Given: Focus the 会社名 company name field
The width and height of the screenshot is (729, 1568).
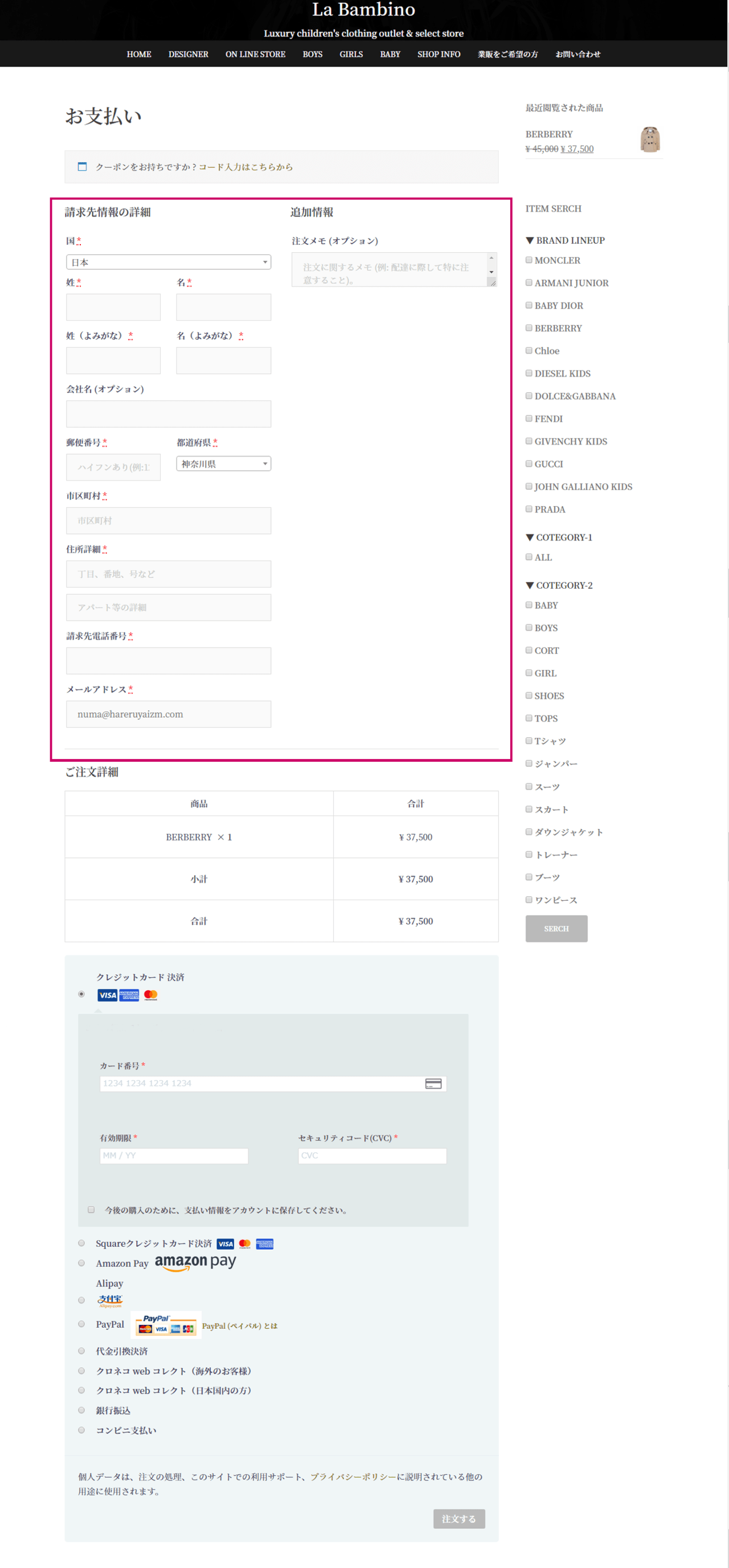Looking at the screenshot, I should pyautogui.click(x=169, y=414).
